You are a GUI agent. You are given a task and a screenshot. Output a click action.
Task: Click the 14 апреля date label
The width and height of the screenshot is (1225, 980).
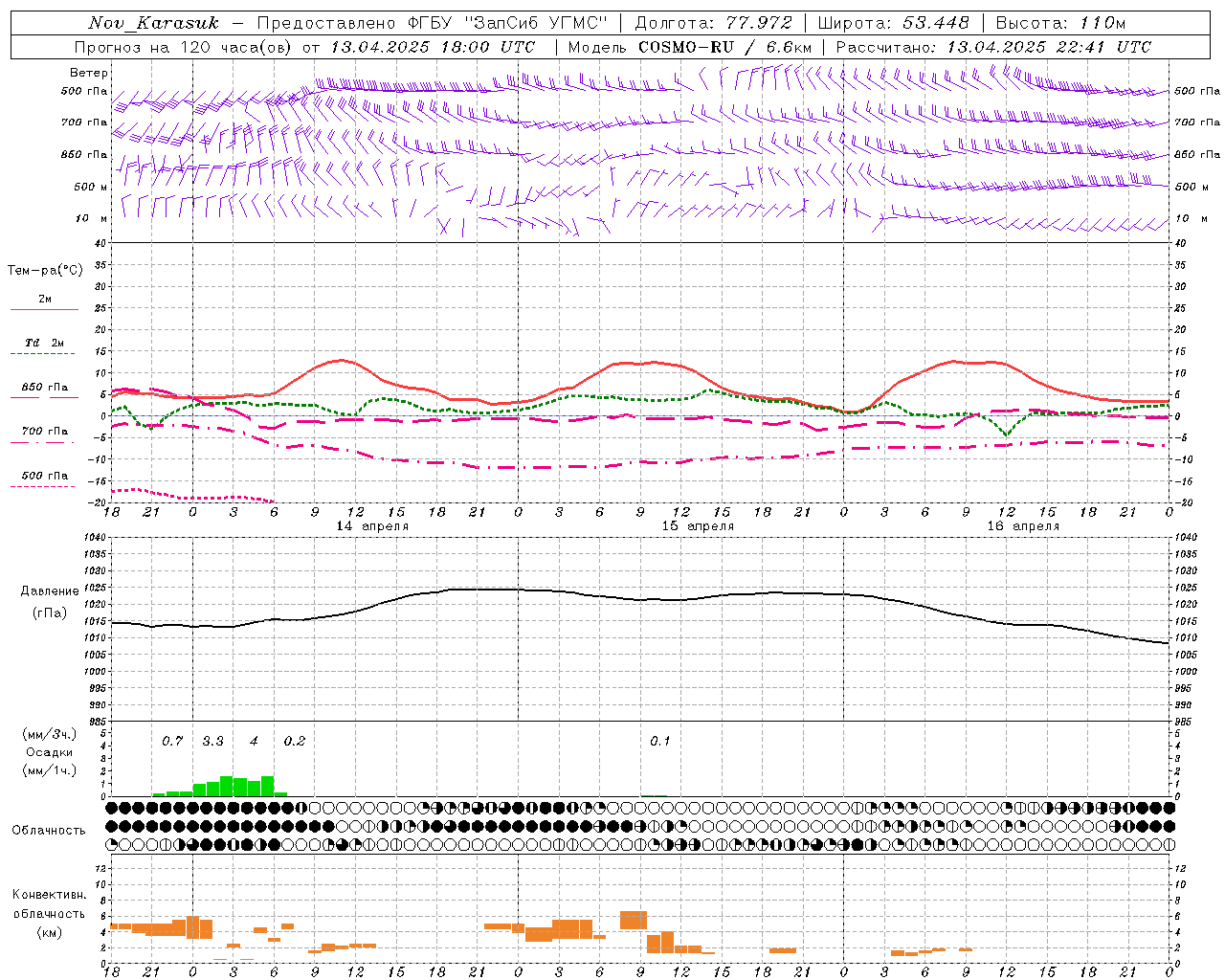pyautogui.click(x=372, y=526)
